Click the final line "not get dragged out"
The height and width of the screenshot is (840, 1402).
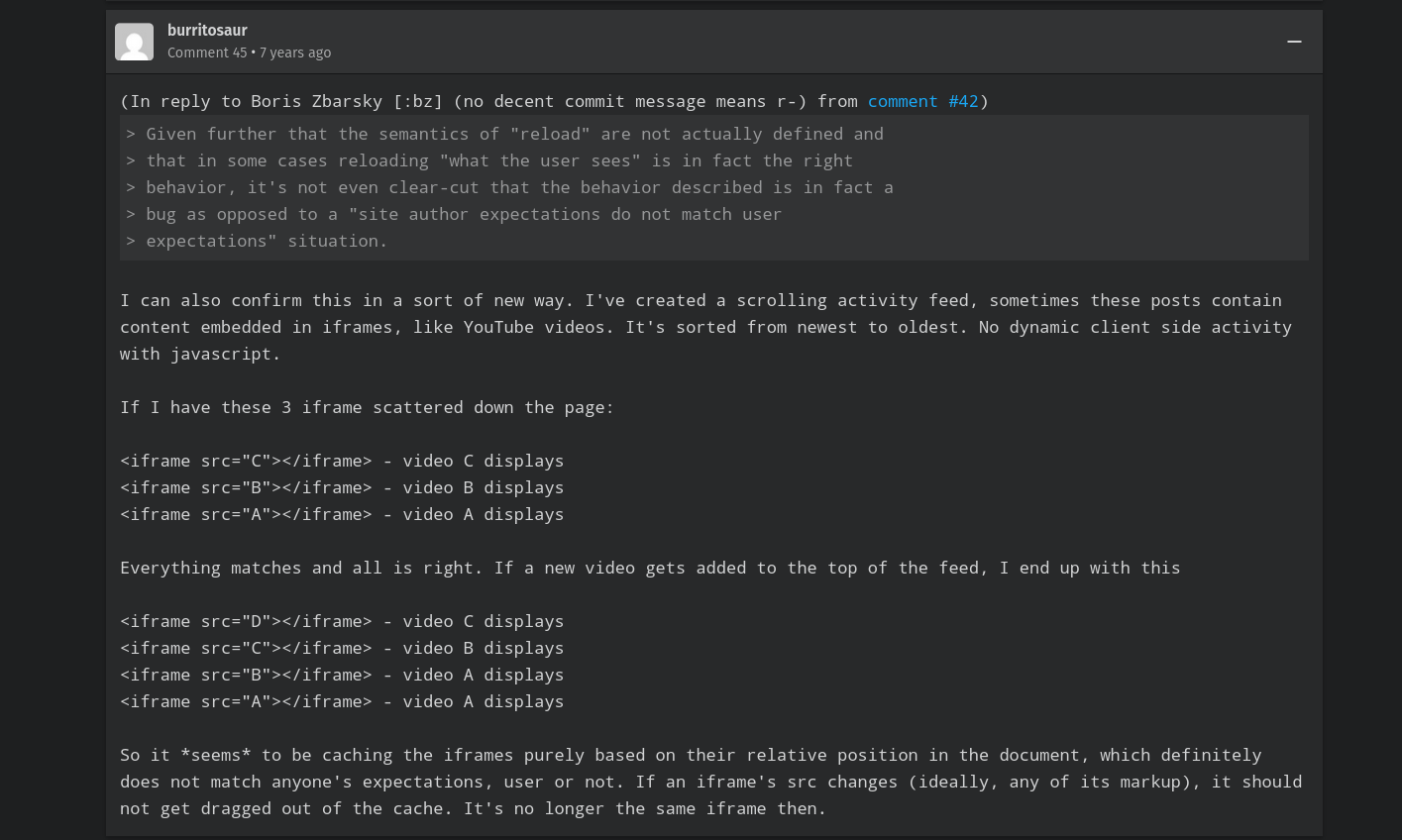tap(473, 808)
